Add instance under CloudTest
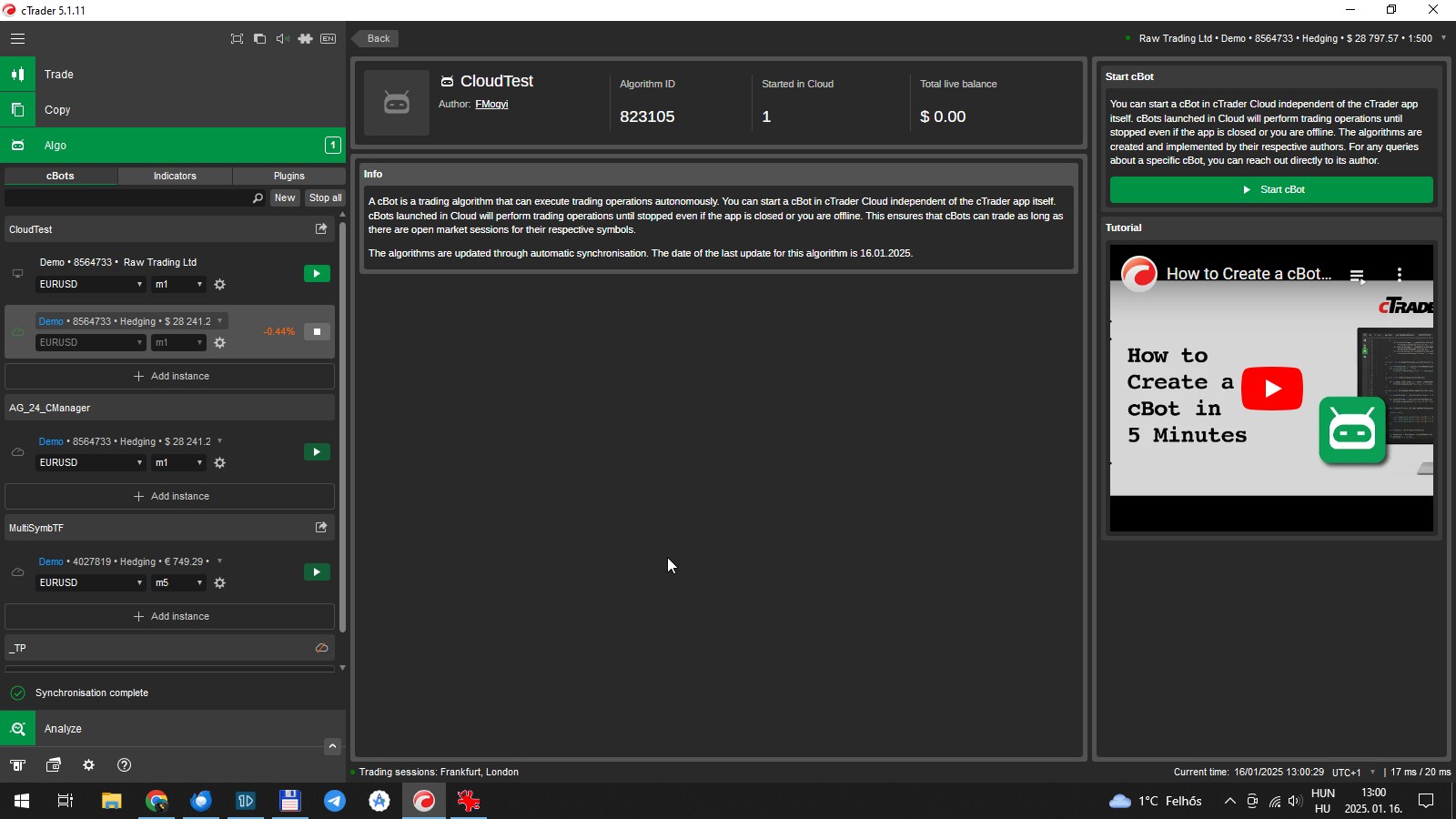The height and width of the screenshot is (819, 1456). pos(169,376)
